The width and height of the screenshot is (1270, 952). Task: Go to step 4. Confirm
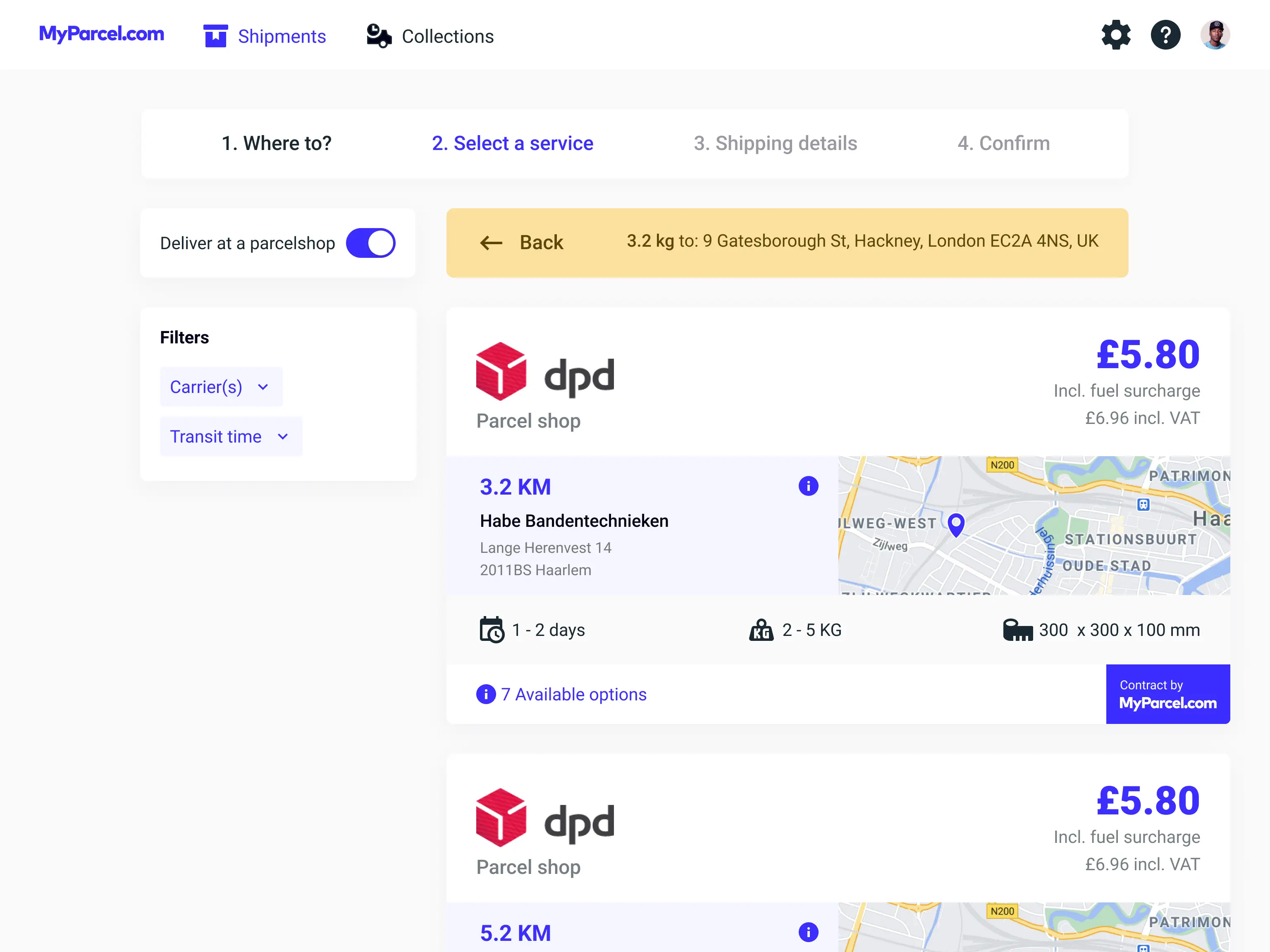tap(1003, 143)
